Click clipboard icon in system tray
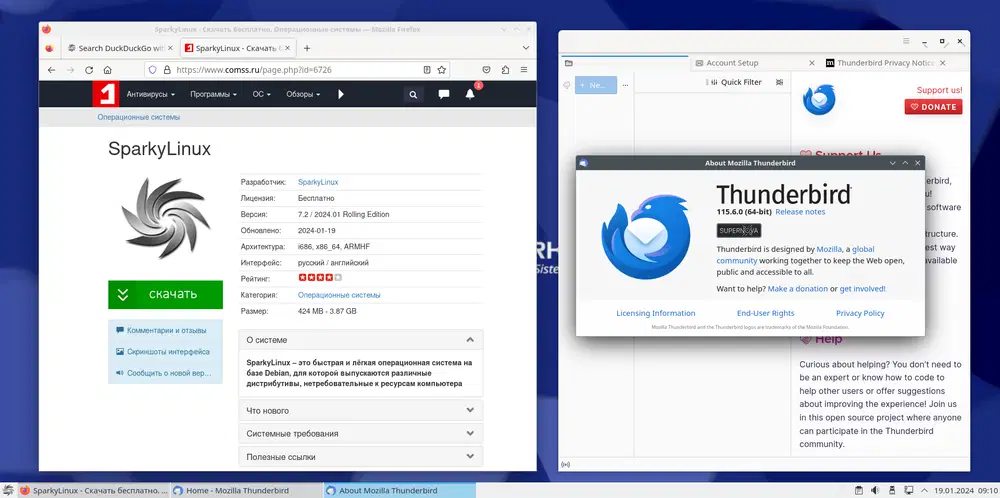The width and height of the screenshot is (1000, 498). pos(859,490)
